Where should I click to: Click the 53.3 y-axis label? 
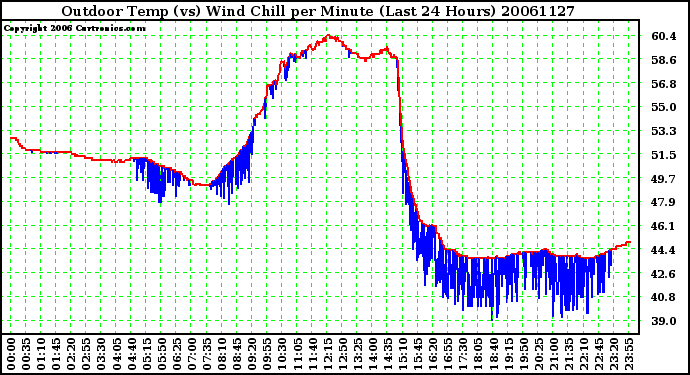pyautogui.click(x=664, y=131)
